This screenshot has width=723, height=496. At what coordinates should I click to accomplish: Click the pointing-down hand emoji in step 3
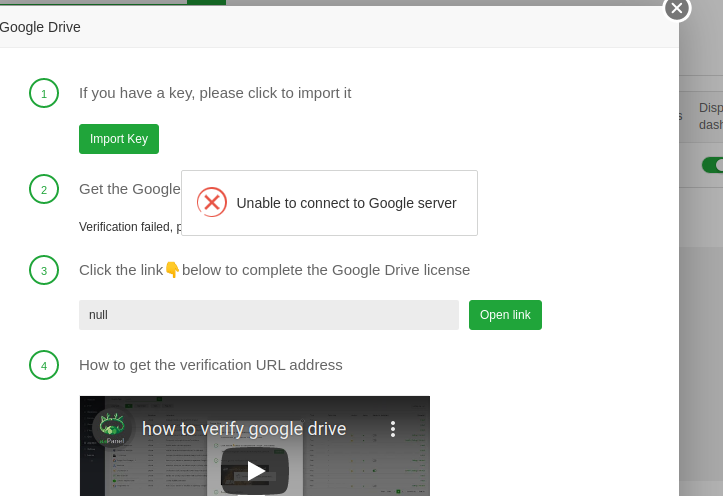172,270
